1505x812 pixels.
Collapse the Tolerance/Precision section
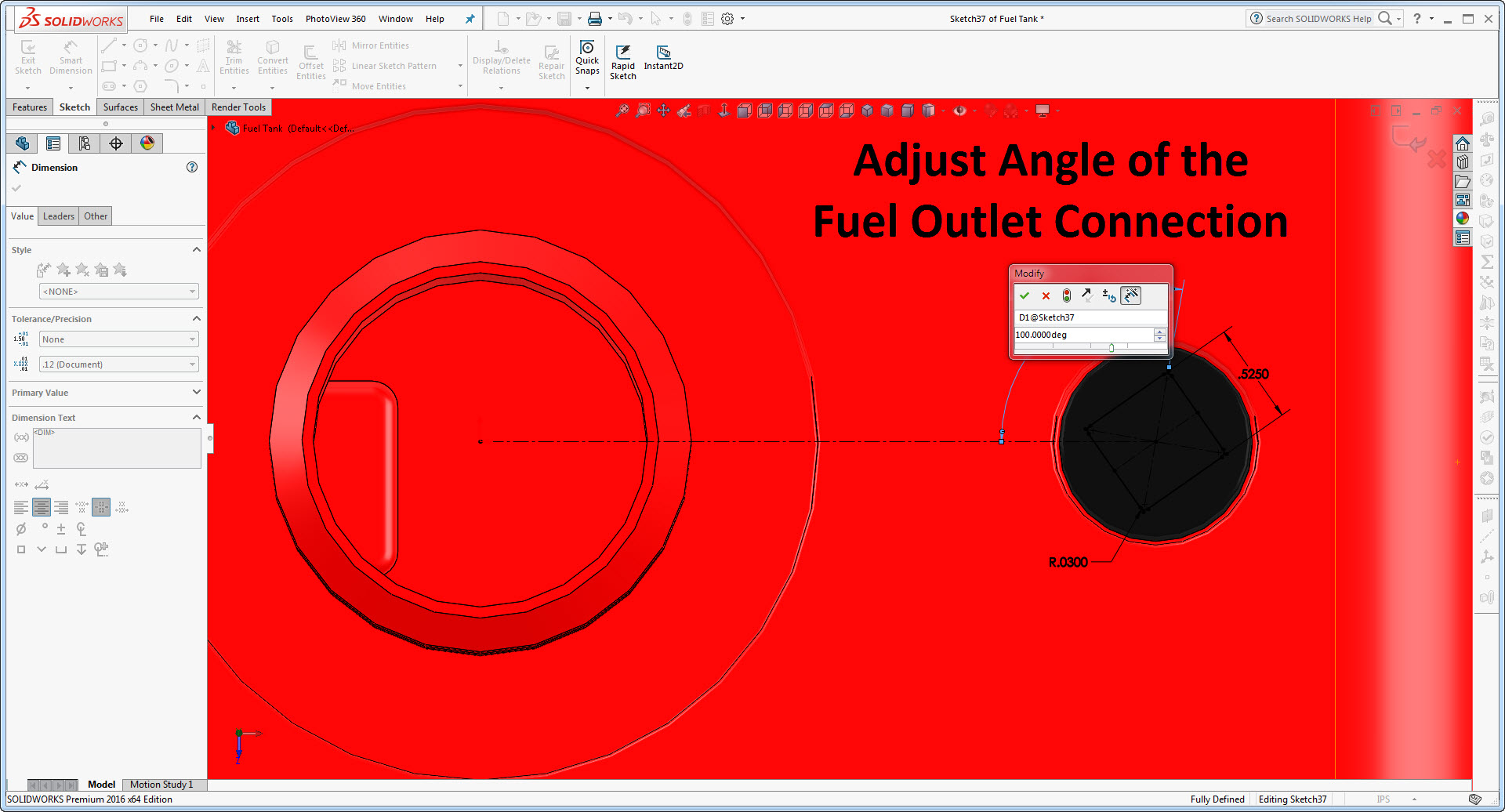(197, 319)
